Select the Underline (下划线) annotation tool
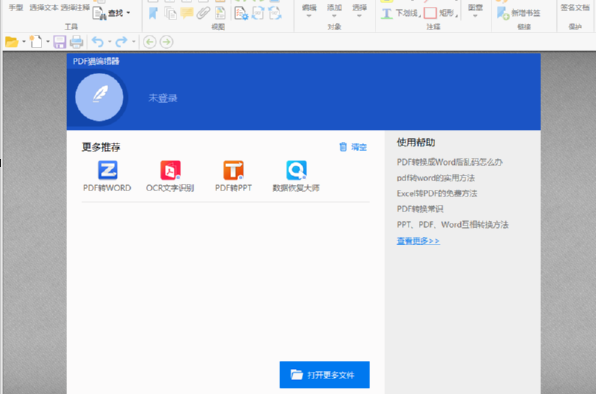Screen dimensions: 596x399 (401, 13)
